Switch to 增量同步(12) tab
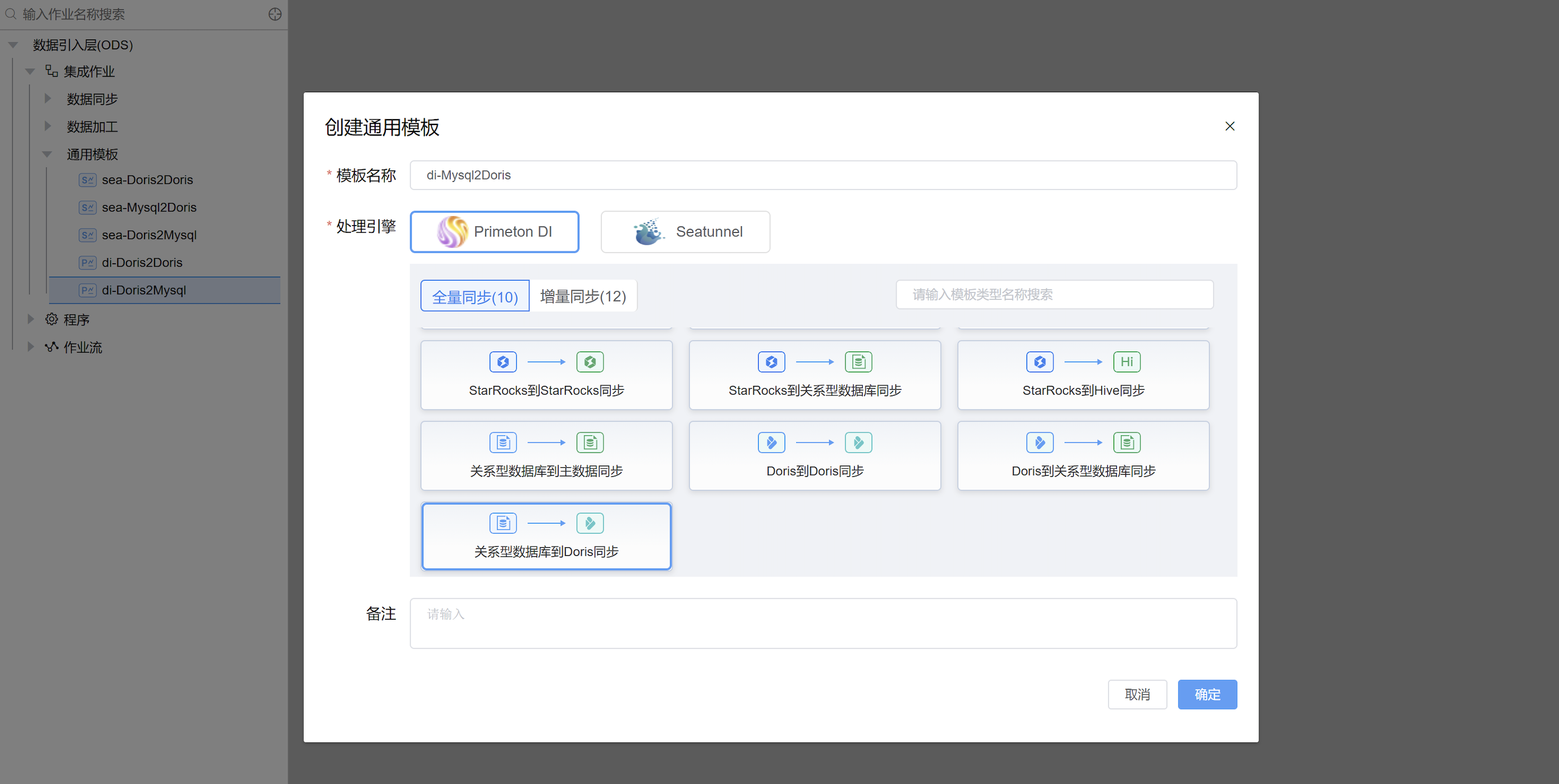Viewport: 1559px width, 784px height. pyautogui.click(x=583, y=296)
